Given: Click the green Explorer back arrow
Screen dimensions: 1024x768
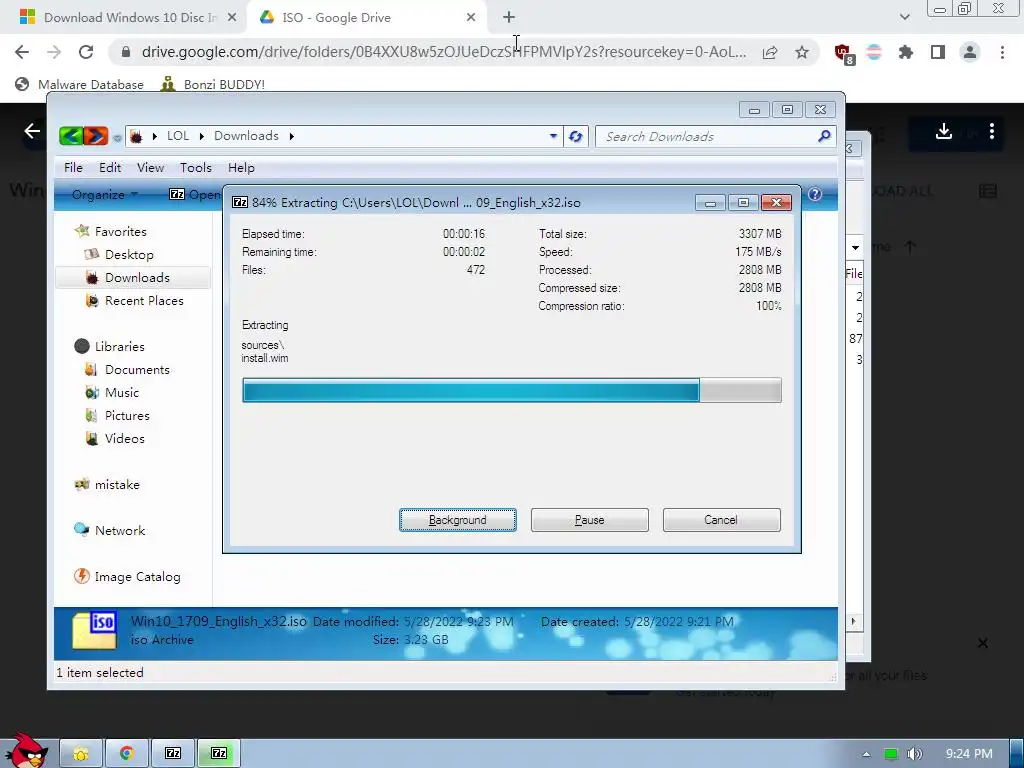Looking at the screenshot, I should pos(71,136).
